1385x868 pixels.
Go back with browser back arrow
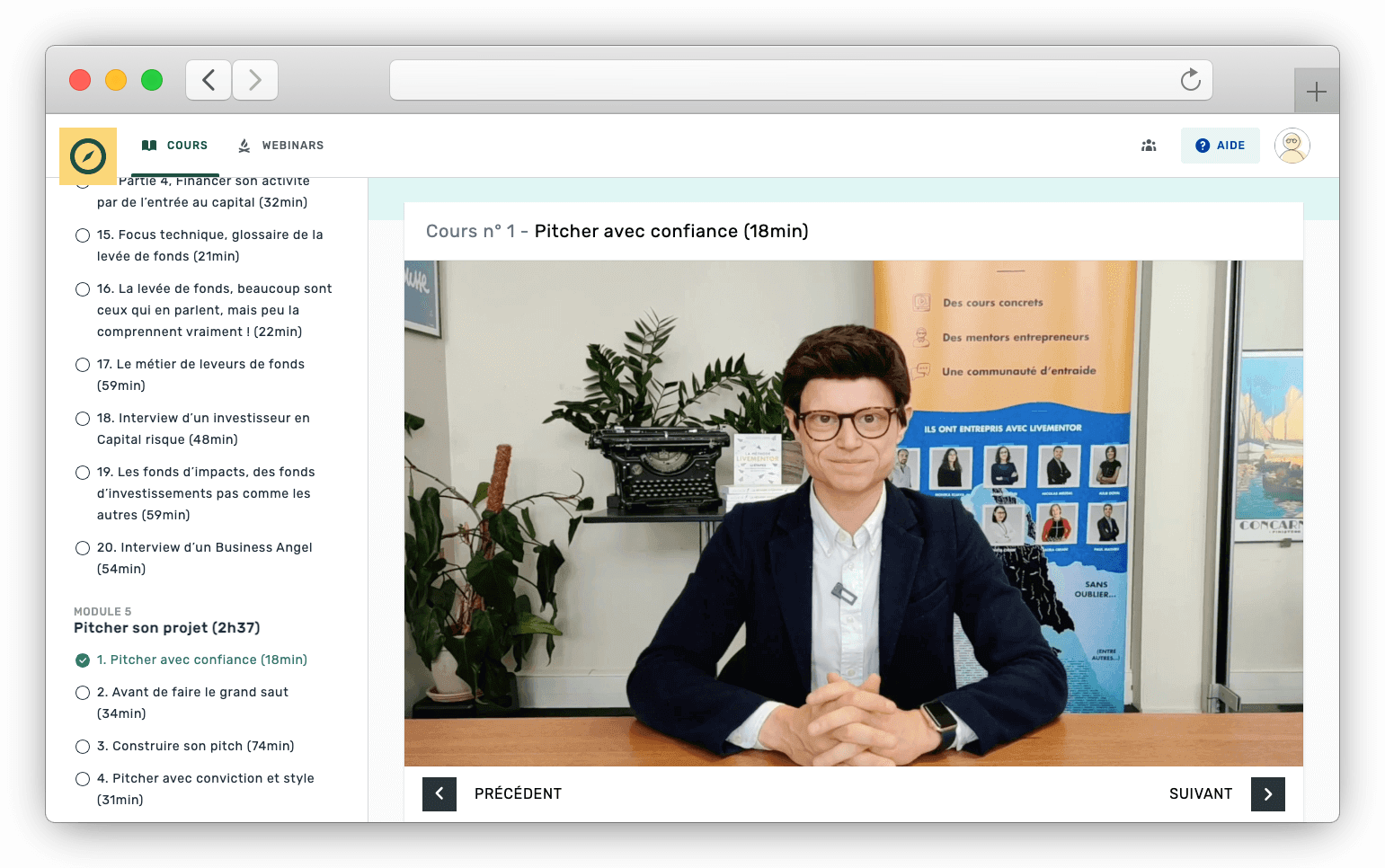pyautogui.click(x=209, y=80)
